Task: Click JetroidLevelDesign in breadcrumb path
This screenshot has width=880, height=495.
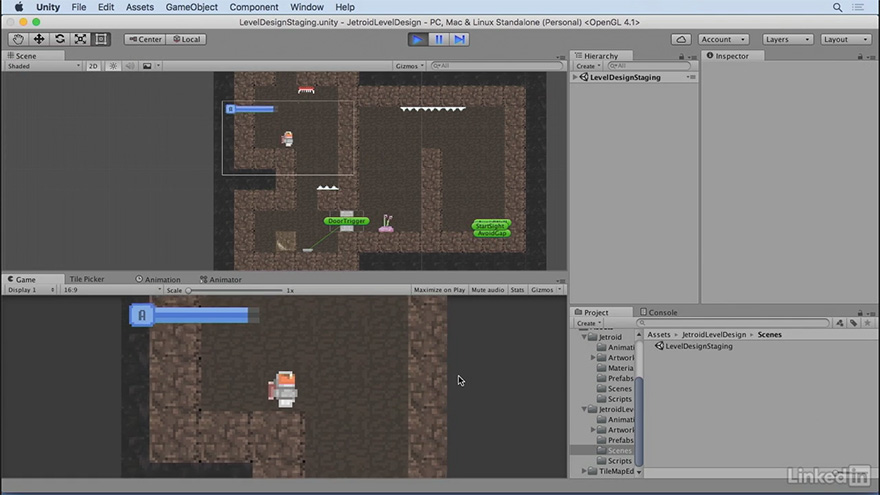Action: [x=714, y=334]
